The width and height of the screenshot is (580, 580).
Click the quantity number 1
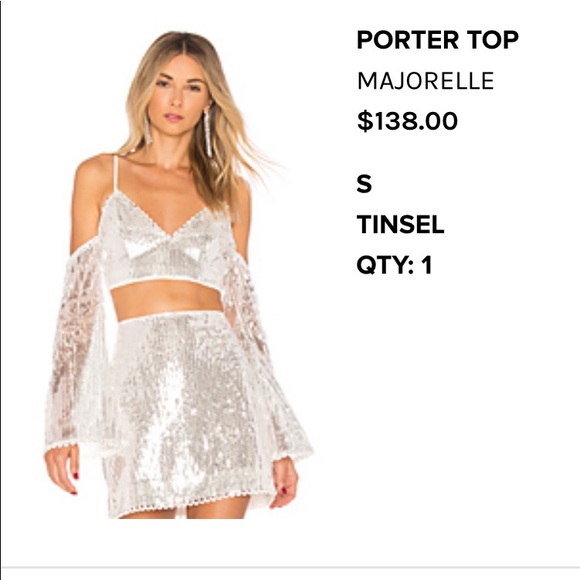pyautogui.click(x=427, y=265)
